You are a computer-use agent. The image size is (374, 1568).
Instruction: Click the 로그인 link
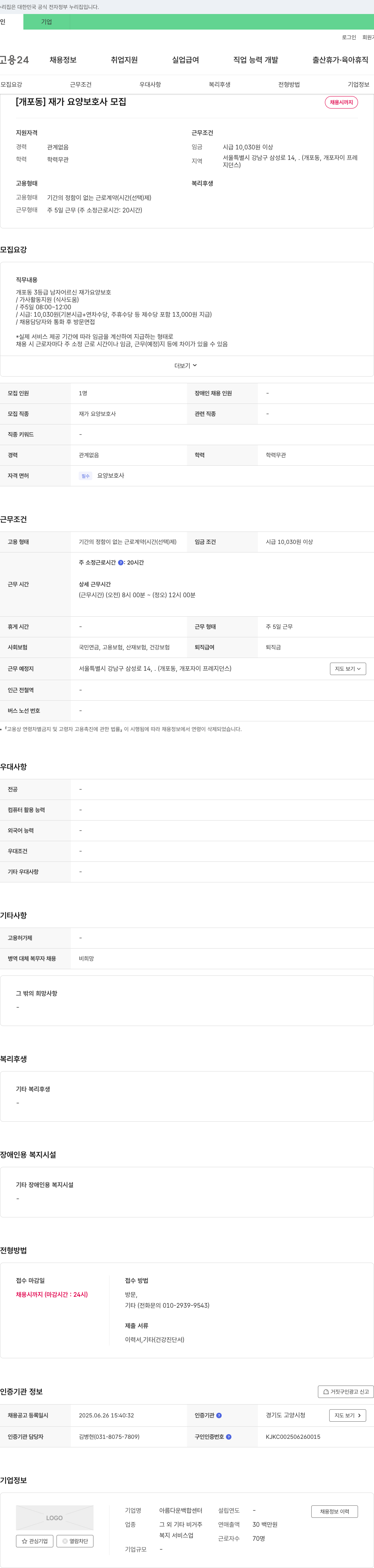[x=349, y=37]
